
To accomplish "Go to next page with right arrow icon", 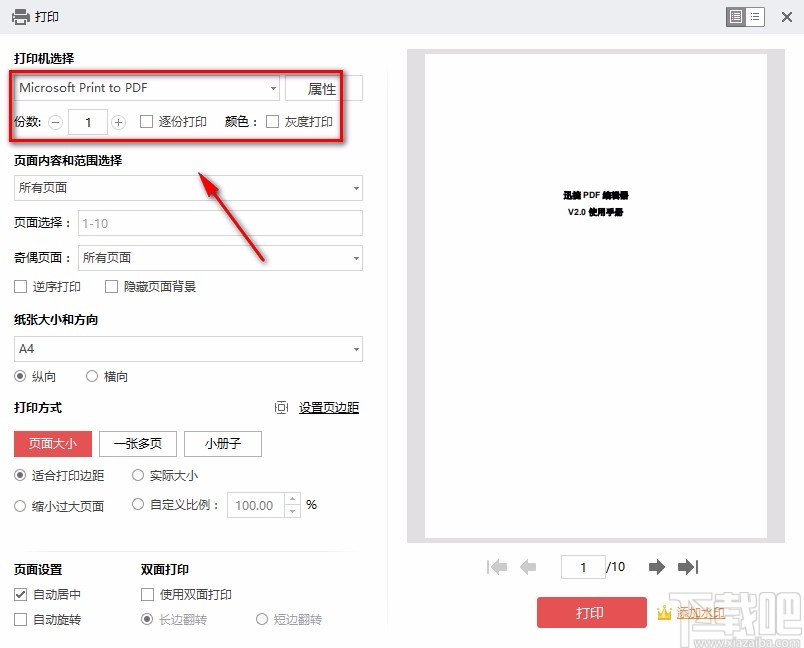I will [656, 566].
